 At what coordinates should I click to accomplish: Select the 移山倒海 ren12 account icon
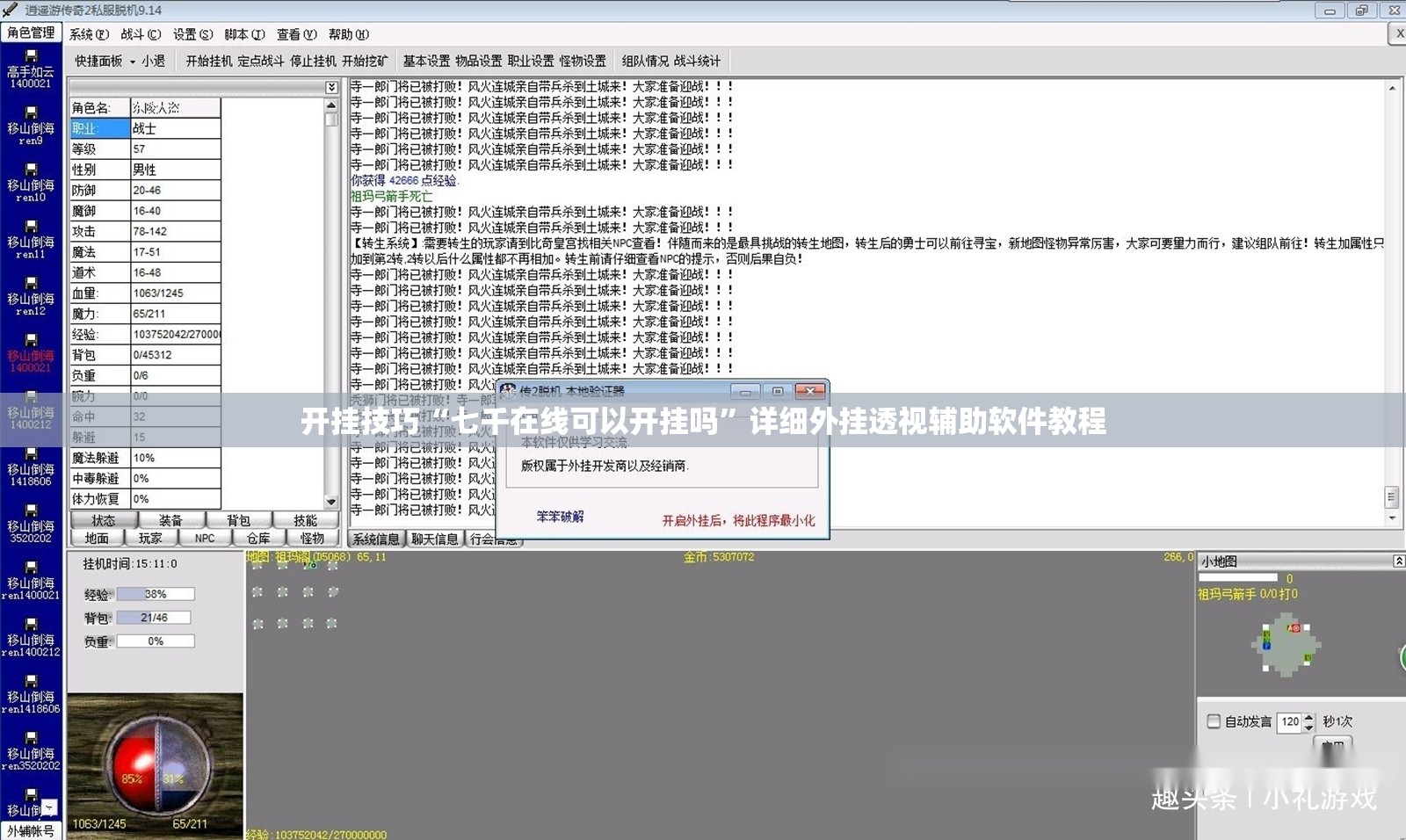pyautogui.click(x=31, y=297)
